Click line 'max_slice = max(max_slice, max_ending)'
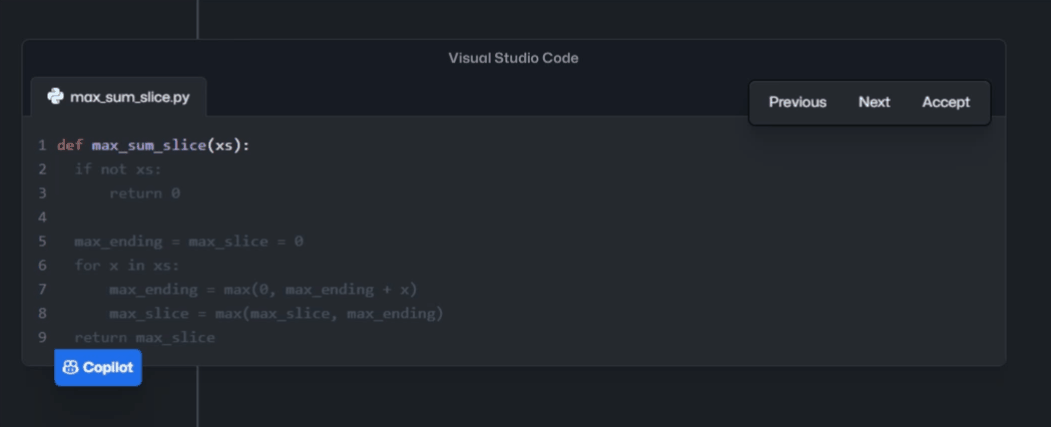 coord(276,314)
